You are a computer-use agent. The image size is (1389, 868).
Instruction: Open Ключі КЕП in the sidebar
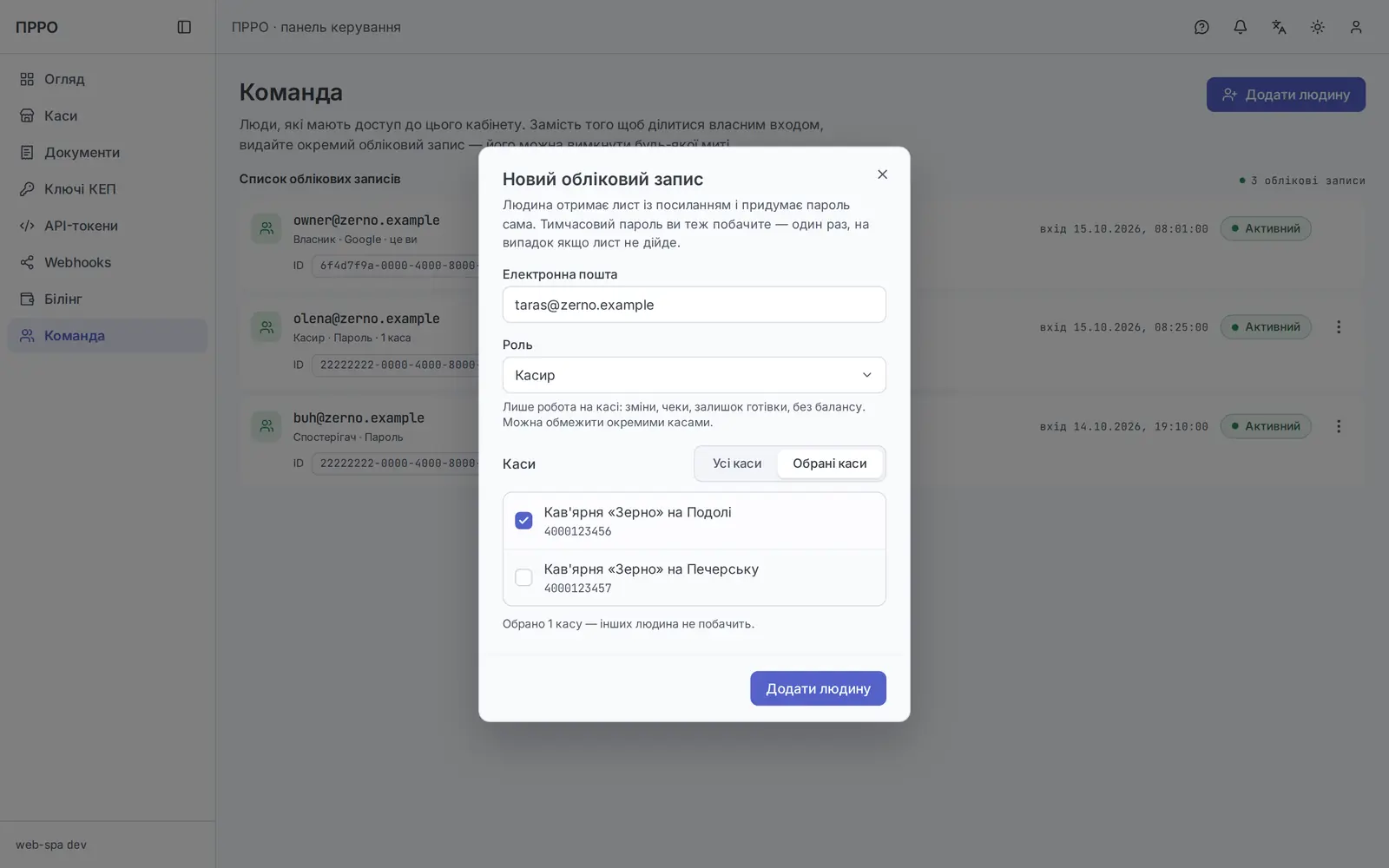pyautogui.click(x=108, y=189)
